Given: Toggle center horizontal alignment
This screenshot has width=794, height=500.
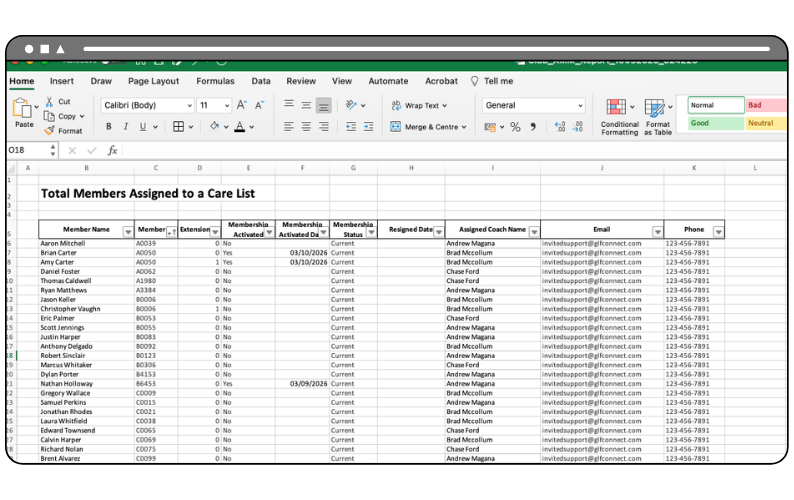Looking at the screenshot, I should click(x=306, y=127).
